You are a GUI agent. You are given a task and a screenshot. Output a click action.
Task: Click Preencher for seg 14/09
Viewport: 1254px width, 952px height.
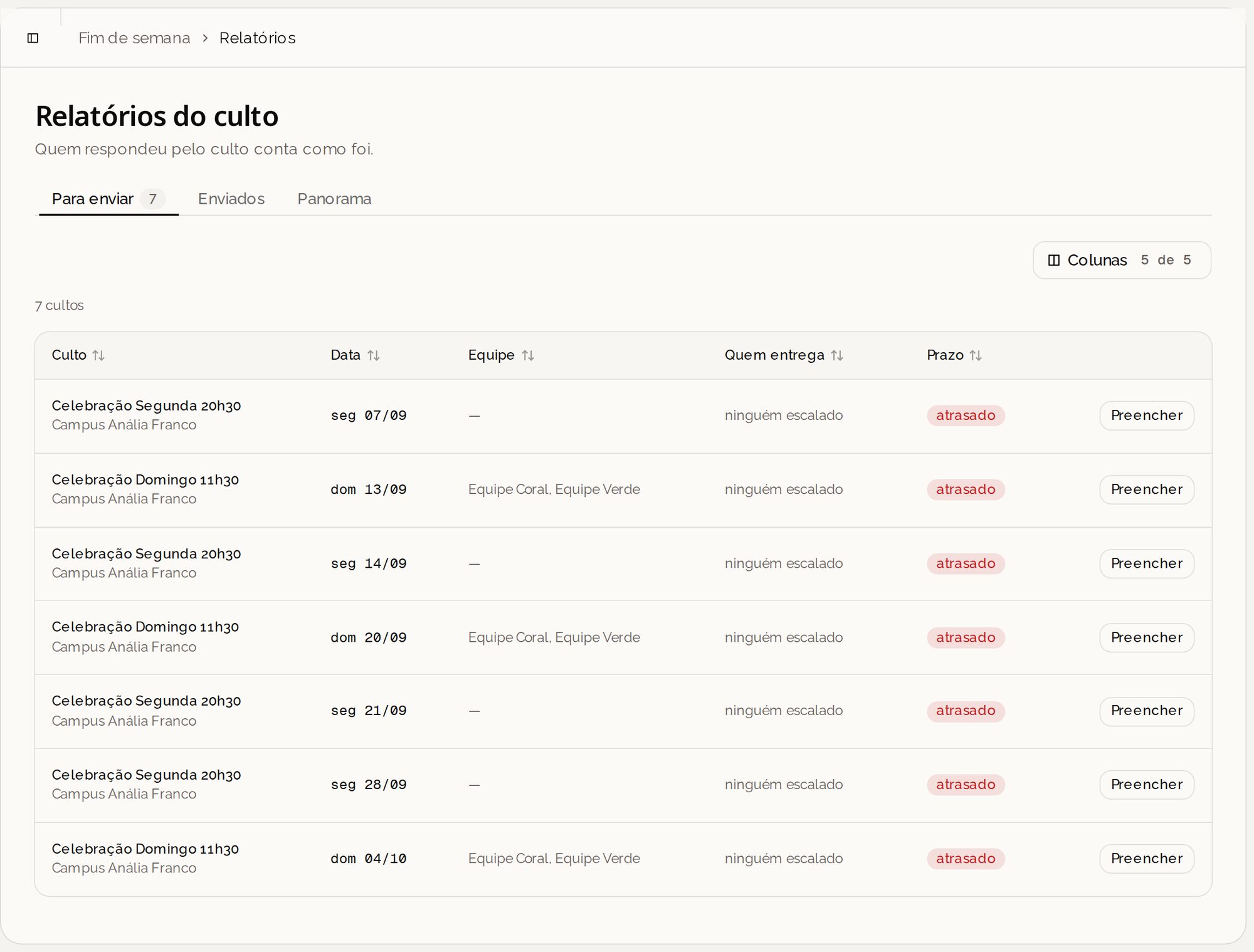click(1147, 563)
